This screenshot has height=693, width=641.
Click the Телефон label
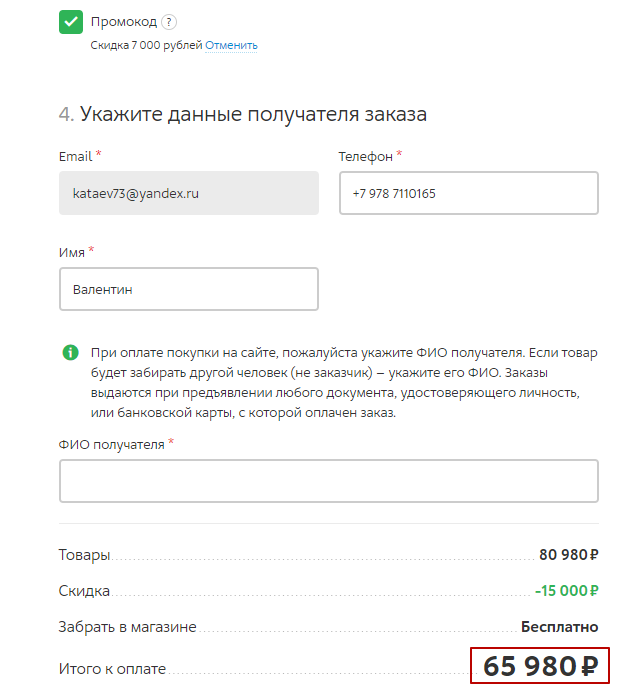pyautogui.click(x=366, y=156)
